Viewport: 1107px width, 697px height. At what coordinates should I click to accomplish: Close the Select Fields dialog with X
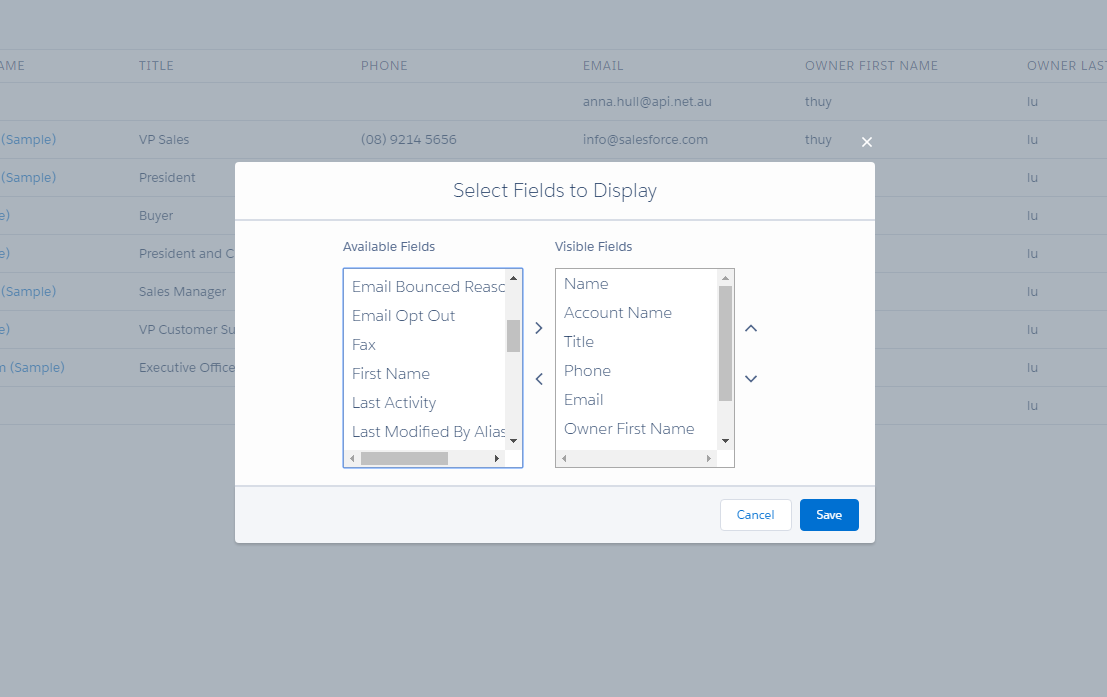tap(867, 142)
